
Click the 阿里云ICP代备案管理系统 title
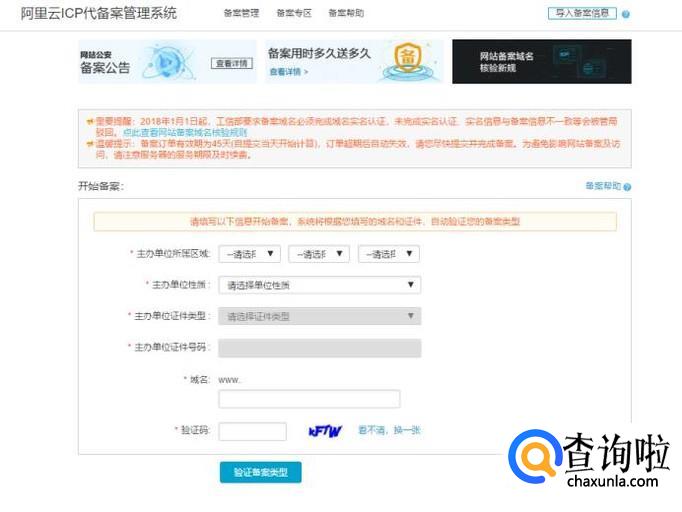(99, 13)
